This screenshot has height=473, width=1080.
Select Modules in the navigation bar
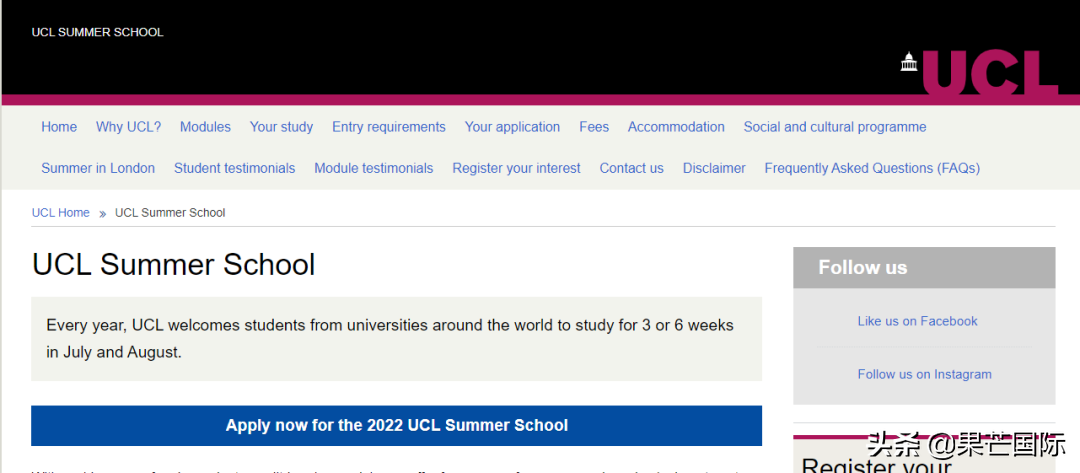205,127
